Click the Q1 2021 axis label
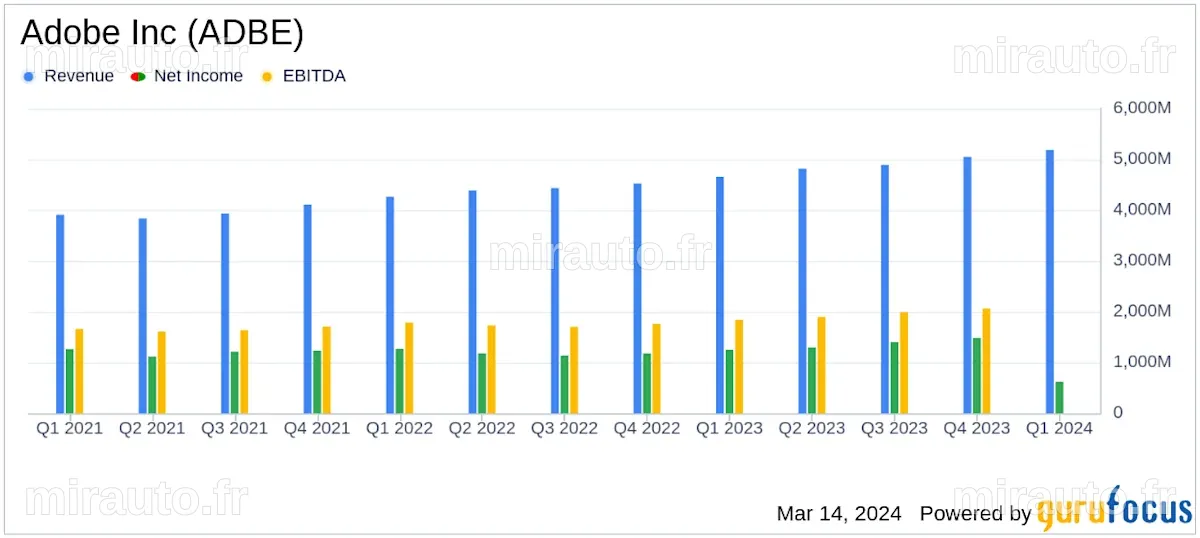The height and width of the screenshot is (538, 1200). (x=69, y=428)
